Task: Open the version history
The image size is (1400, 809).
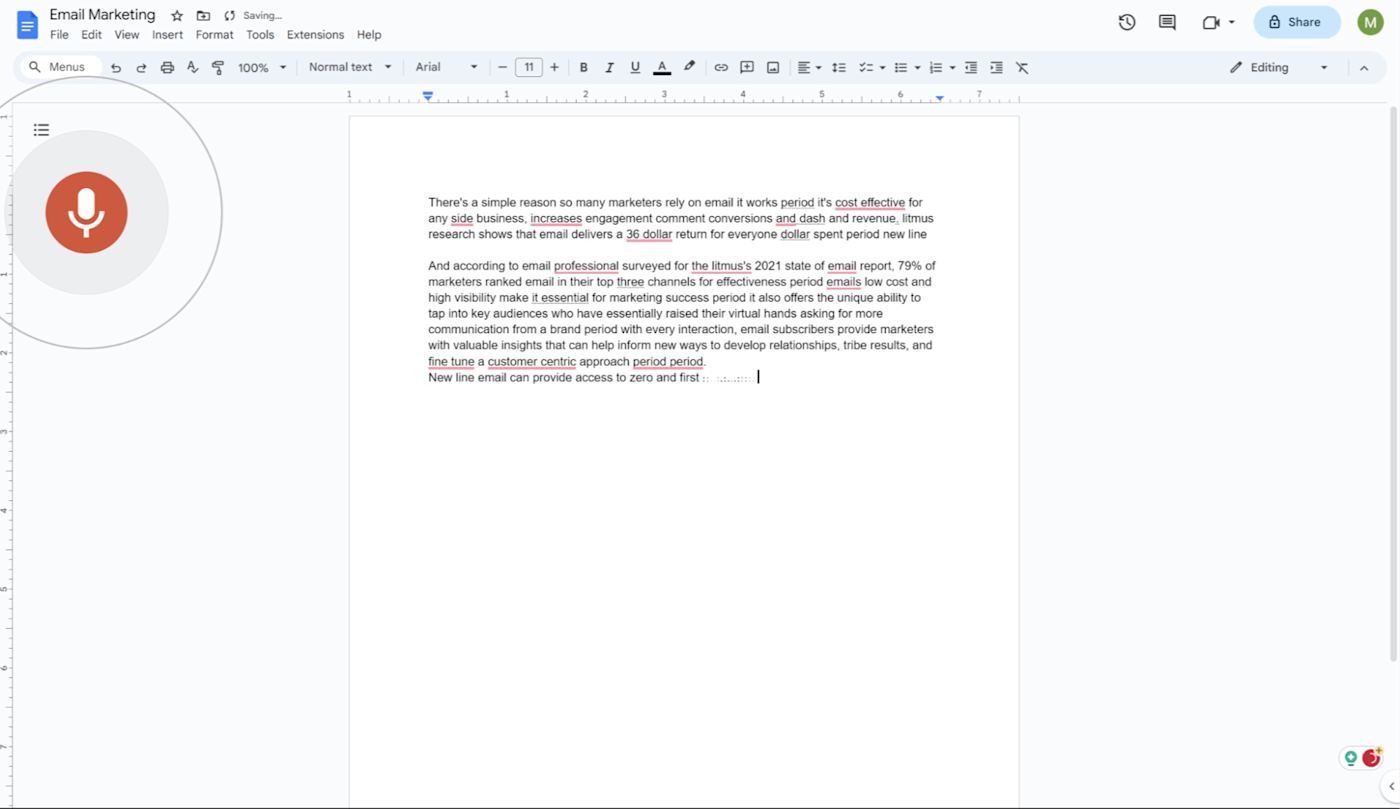Action: click(1127, 22)
